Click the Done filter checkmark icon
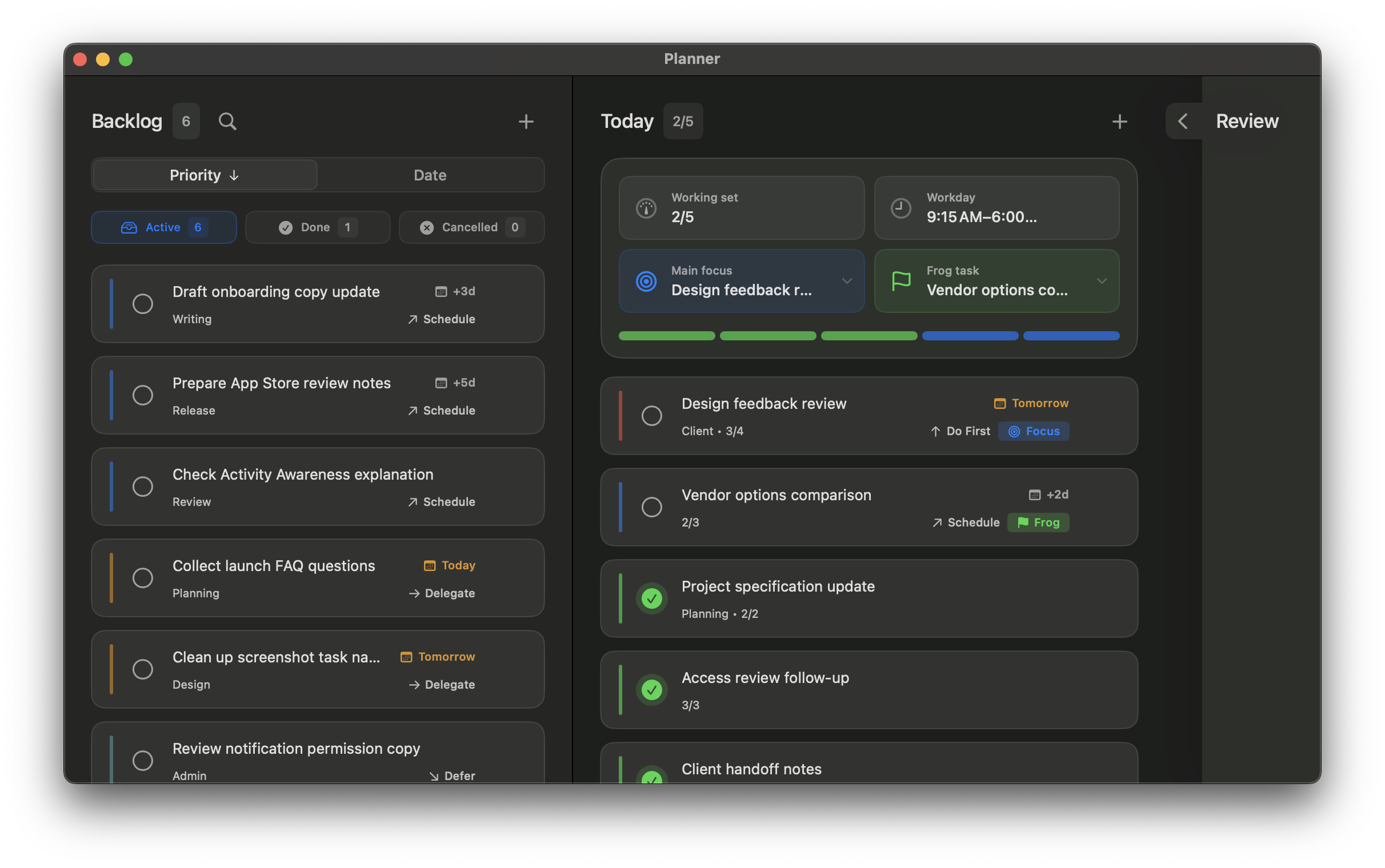This screenshot has height=868, width=1385. click(285, 227)
